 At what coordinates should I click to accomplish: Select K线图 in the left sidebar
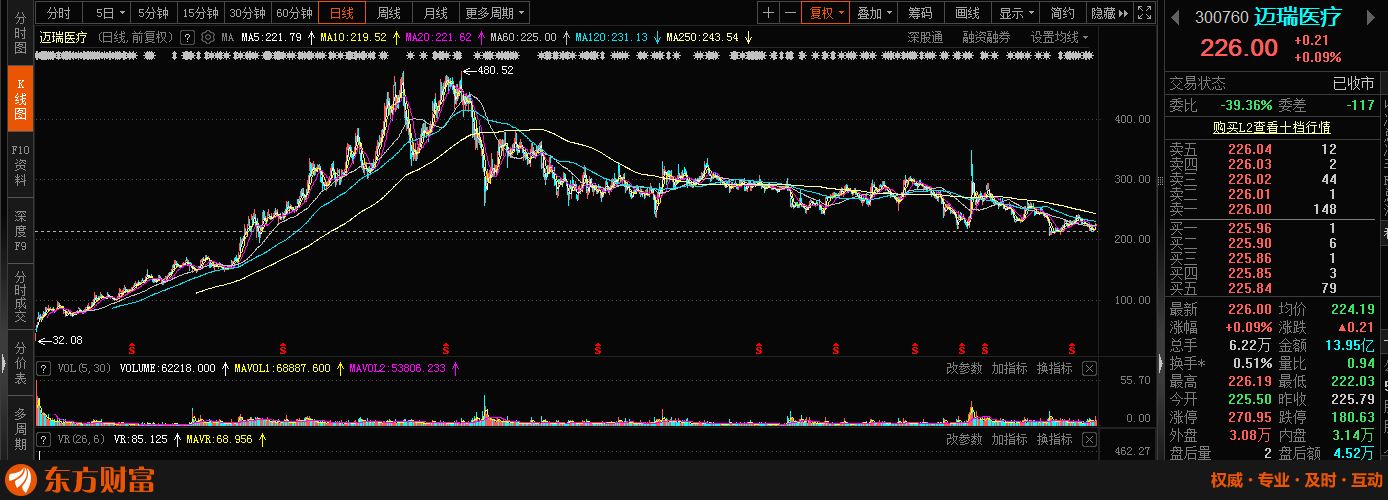point(20,99)
